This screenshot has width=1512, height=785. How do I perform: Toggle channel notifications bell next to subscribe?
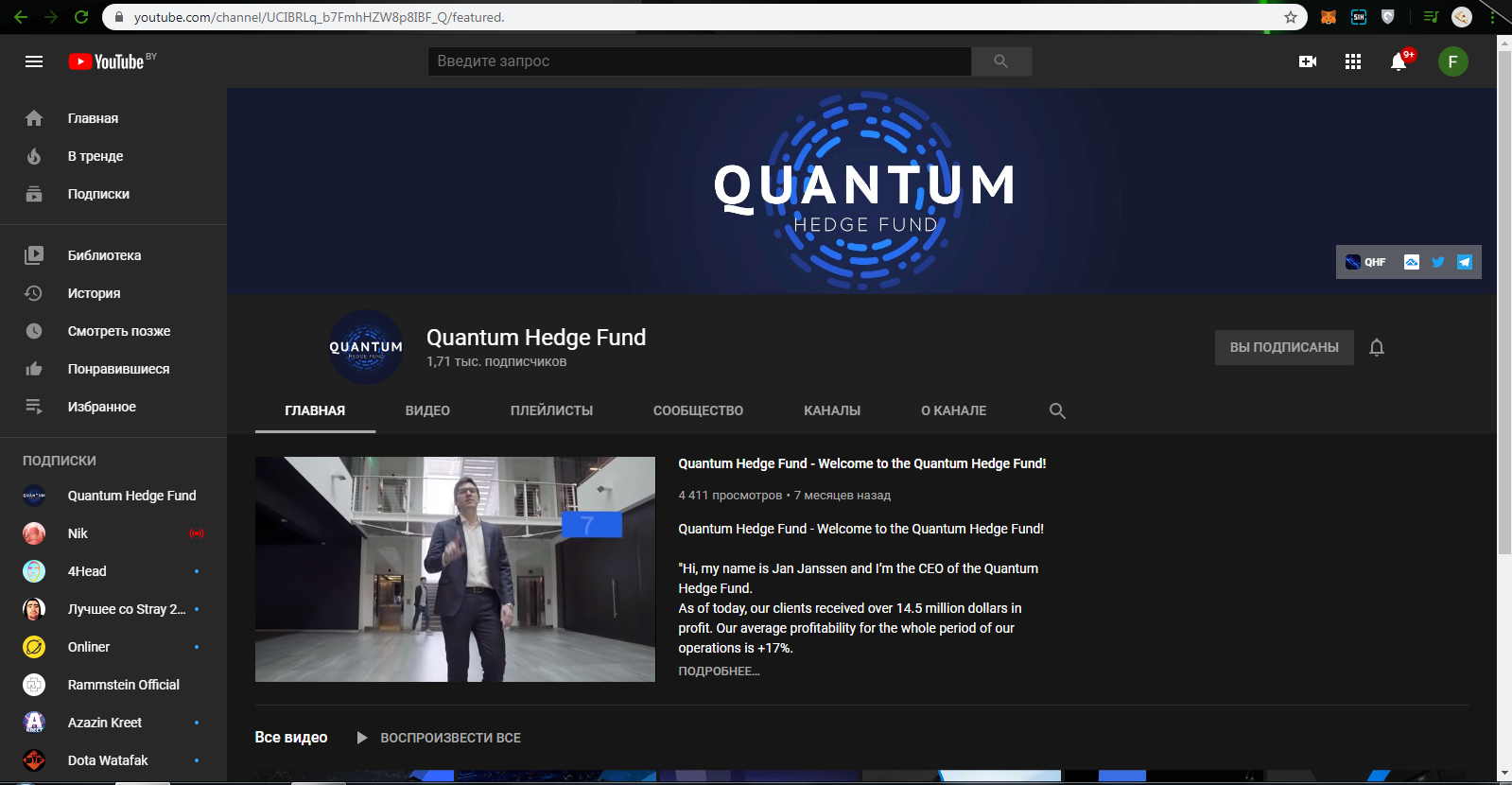[1377, 347]
